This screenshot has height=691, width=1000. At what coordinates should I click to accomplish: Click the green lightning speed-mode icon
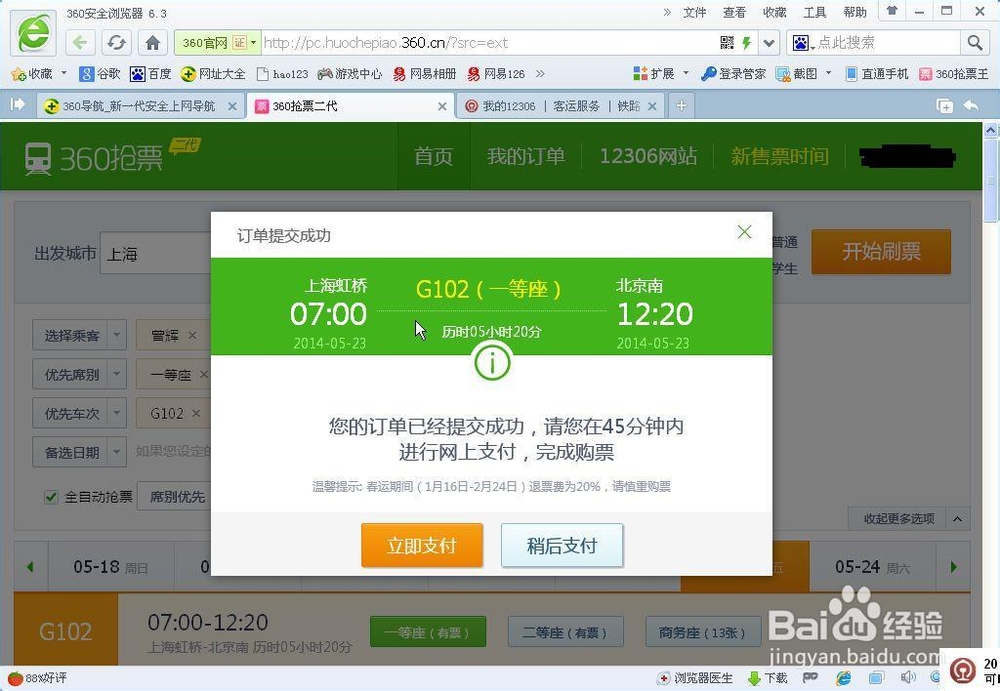pos(746,43)
